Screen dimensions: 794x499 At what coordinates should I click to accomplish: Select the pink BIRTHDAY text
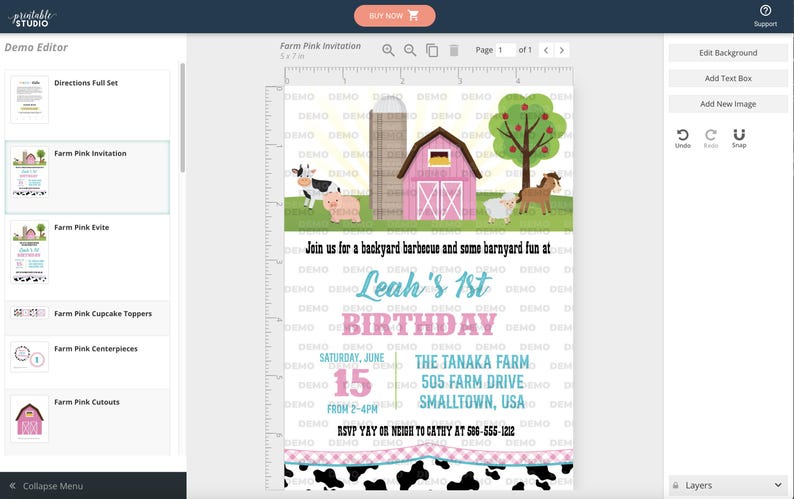419,324
